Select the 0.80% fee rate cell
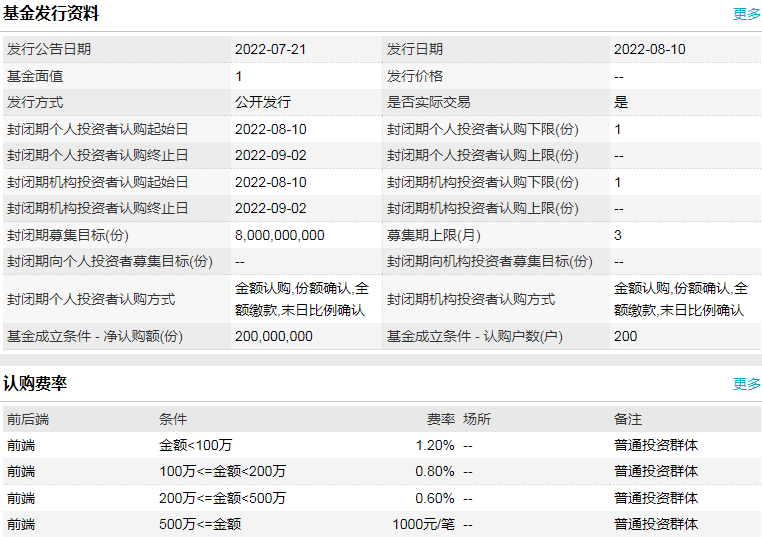The image size is (762, 537). tap(435, 471)
